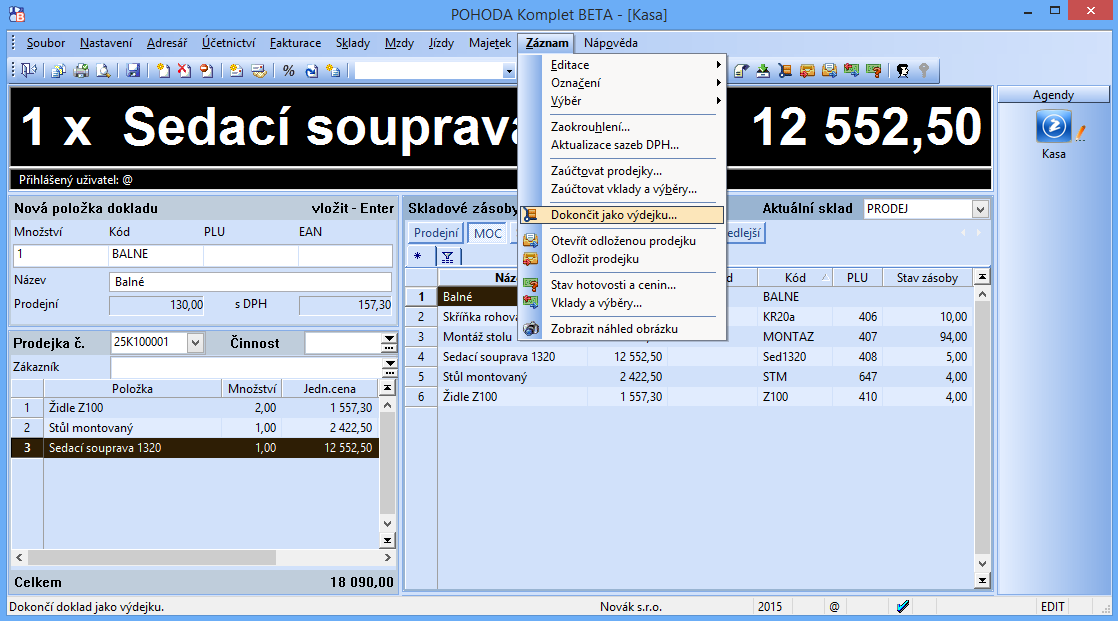The image size is (1118, 621).
Task: Select Odložit prodejku from the menu
Action: point(622,259)
